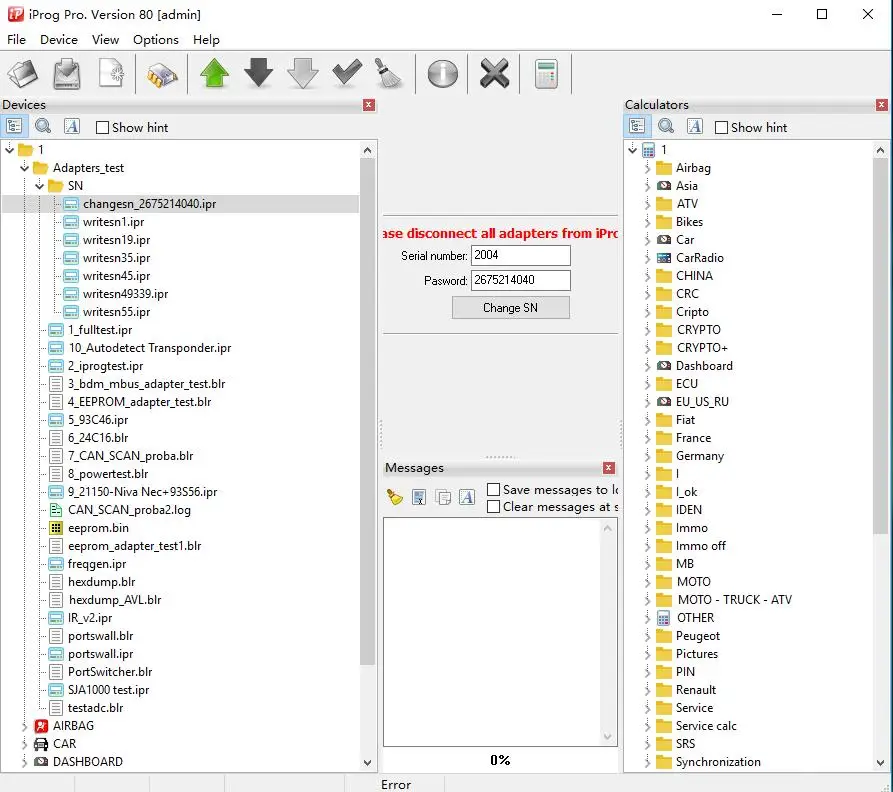Click Devices panel scroll down arrow
Image resolution: width=893 pixels, height=792 pixels.
(367, 762)
